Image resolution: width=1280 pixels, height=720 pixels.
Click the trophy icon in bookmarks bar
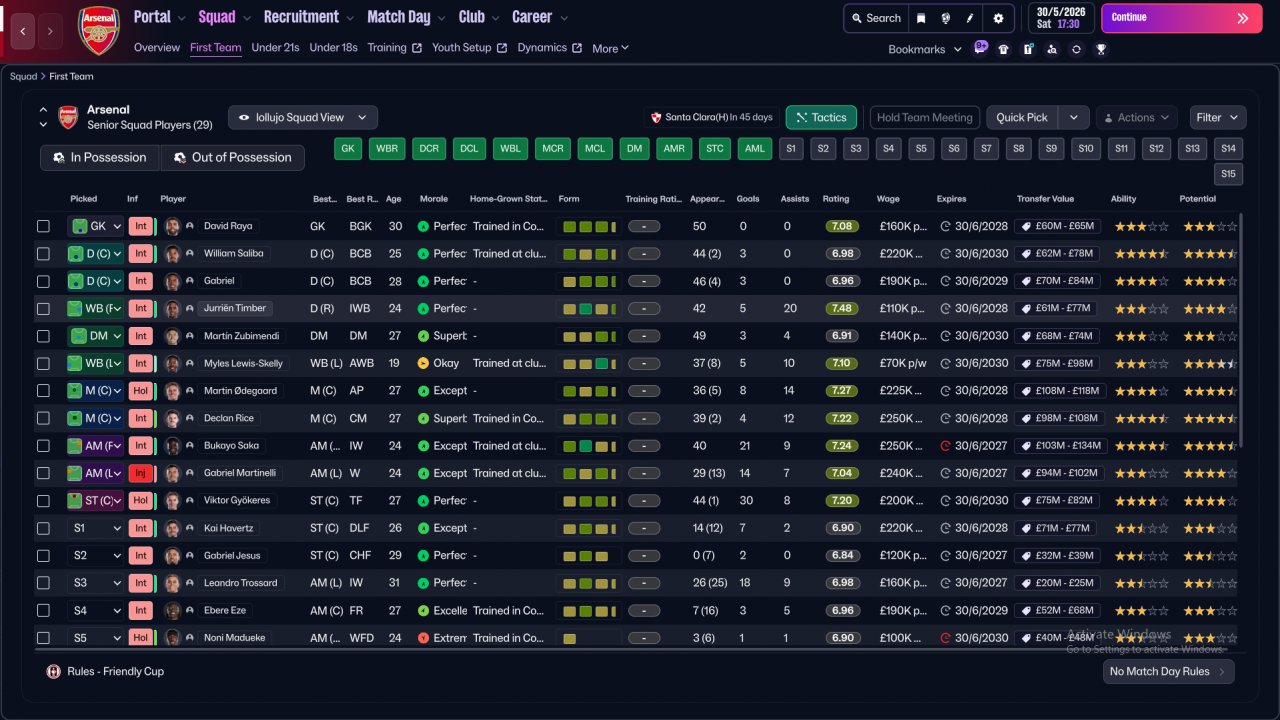1101,49
